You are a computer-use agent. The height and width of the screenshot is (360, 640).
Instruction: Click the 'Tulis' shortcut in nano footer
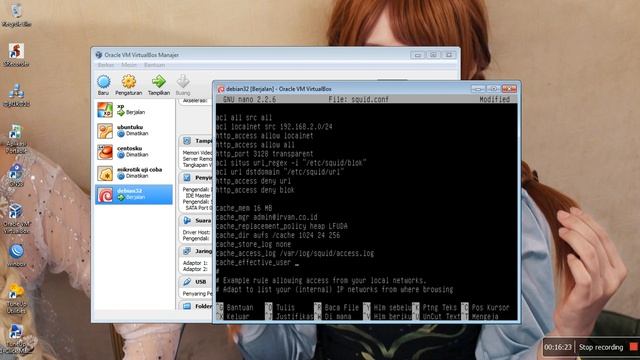(x=280, y=307)
